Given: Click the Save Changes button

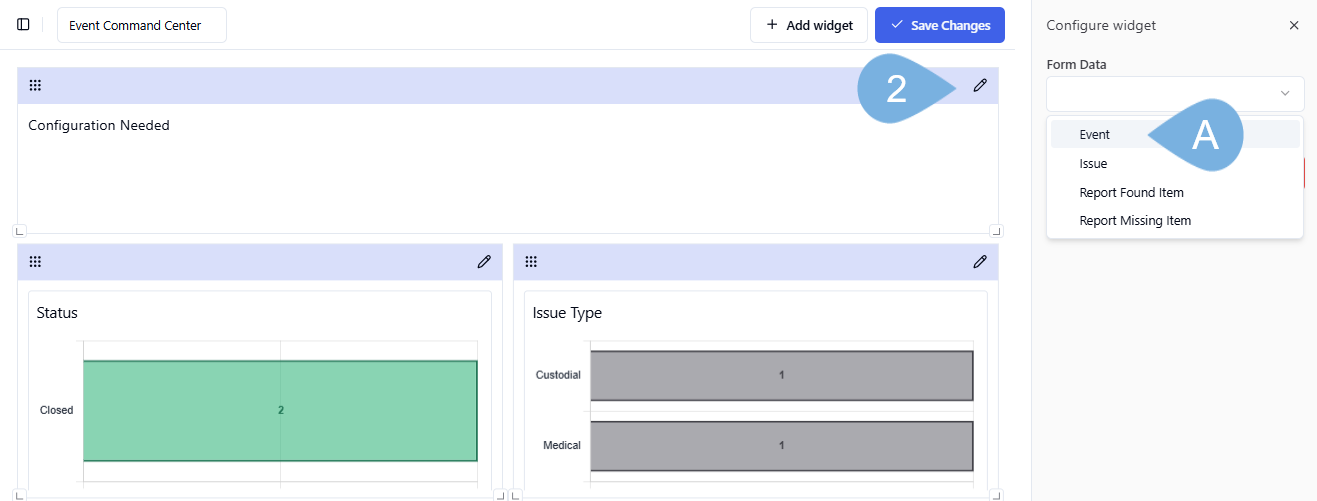Looking at the screenshot, I should coord(939,25).
